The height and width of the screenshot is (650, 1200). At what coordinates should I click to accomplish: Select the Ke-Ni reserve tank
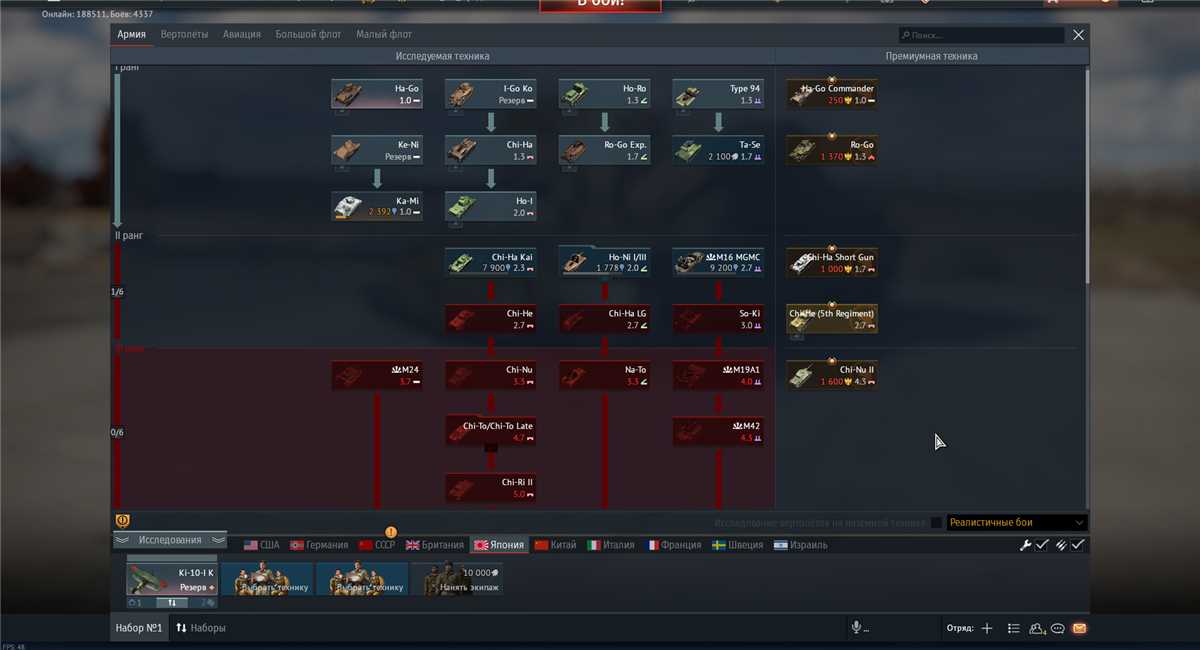click(x=377, y=150)
